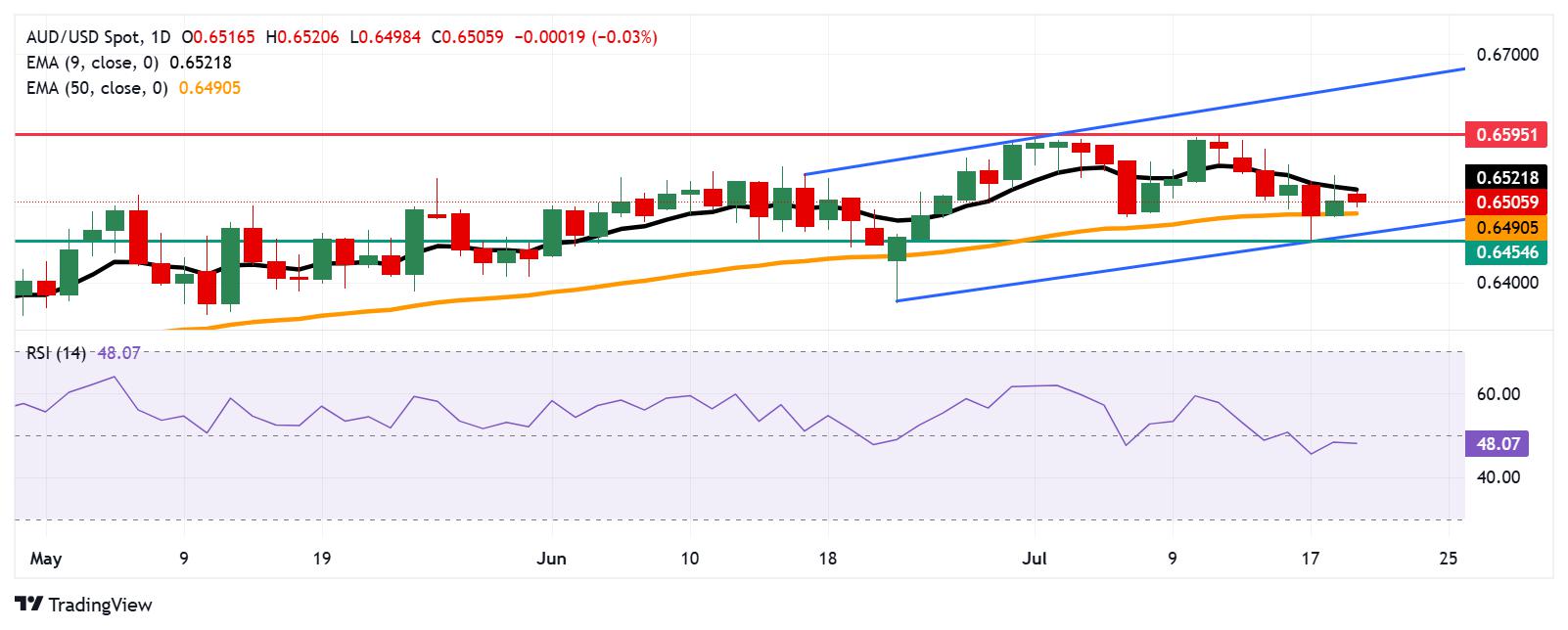Click the 60.00 level on RSI scale

coord(1498,394)
